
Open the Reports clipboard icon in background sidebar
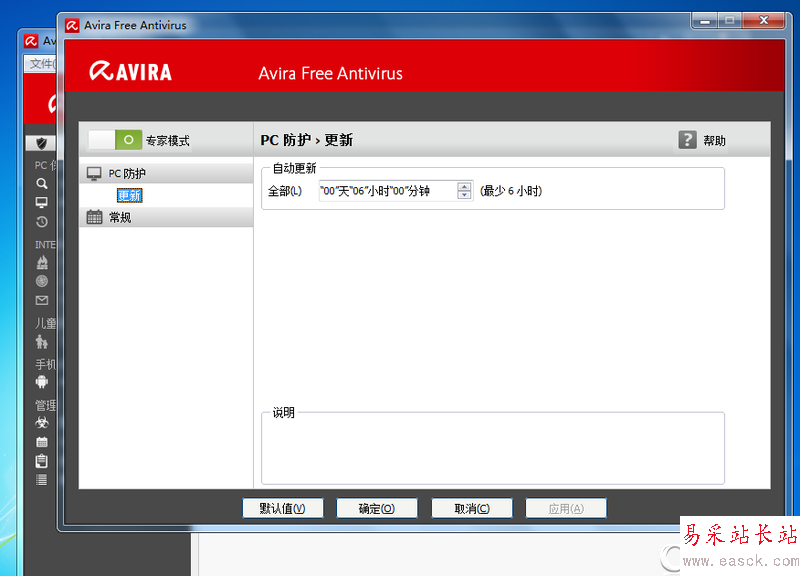pyautogui.click(x=42, y=461)
